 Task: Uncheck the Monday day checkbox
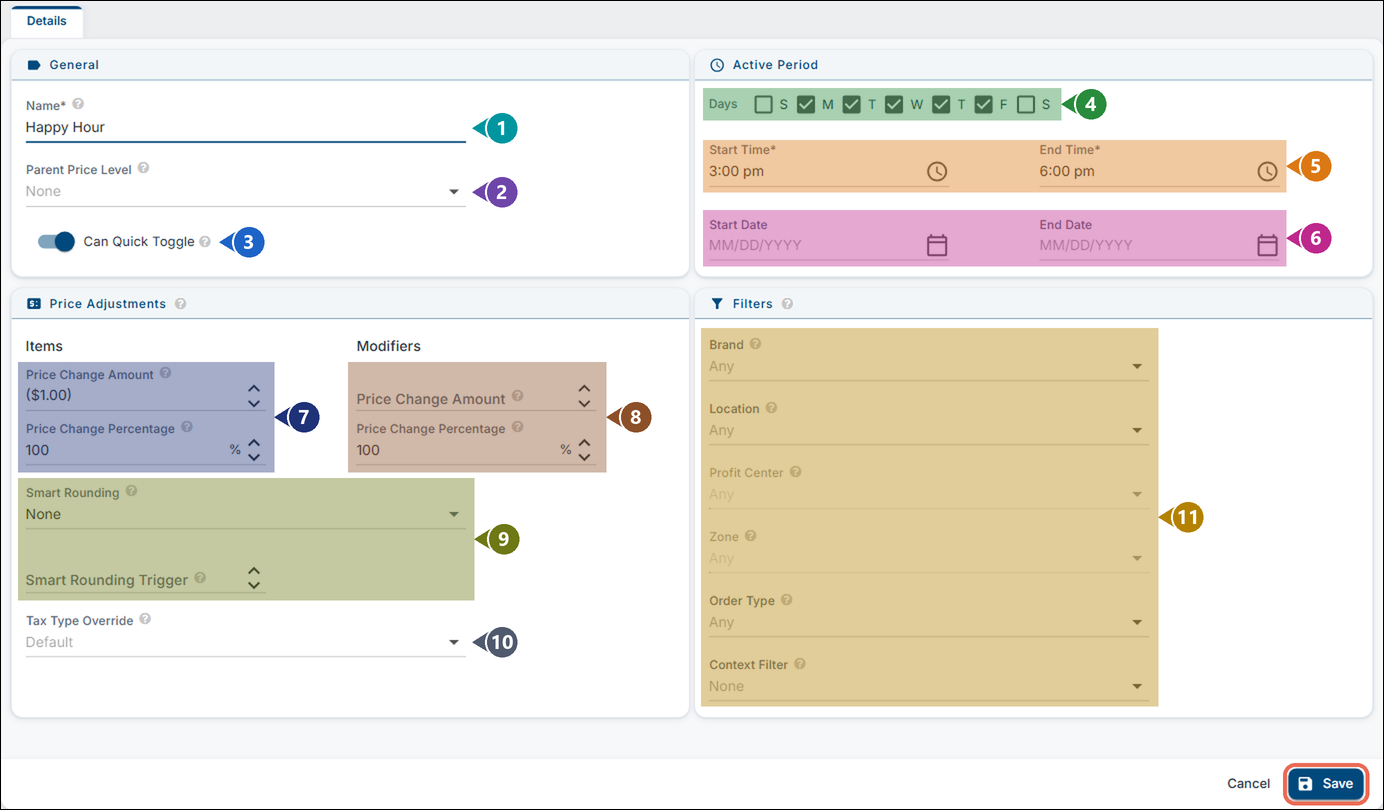806,104
